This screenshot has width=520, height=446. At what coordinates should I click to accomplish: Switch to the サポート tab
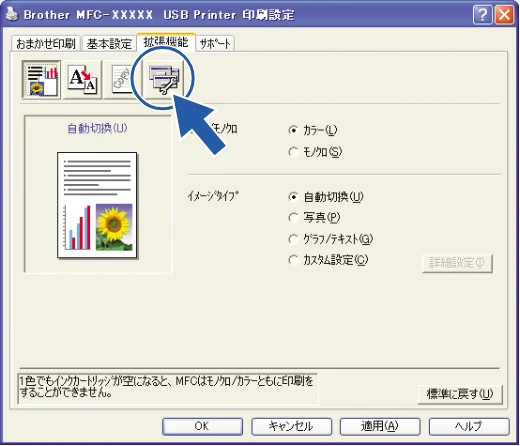(x=215, y=44)
